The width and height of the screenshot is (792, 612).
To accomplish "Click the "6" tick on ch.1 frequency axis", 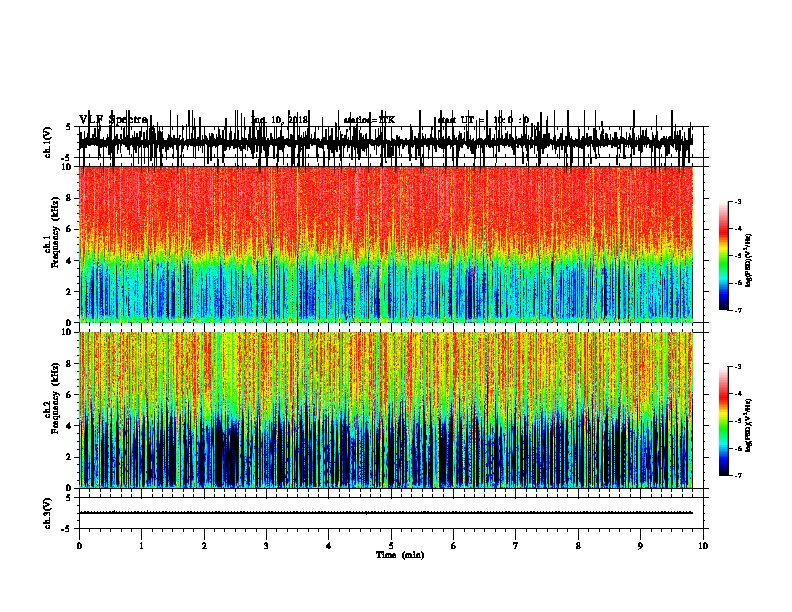I will (x=69, y=229).
